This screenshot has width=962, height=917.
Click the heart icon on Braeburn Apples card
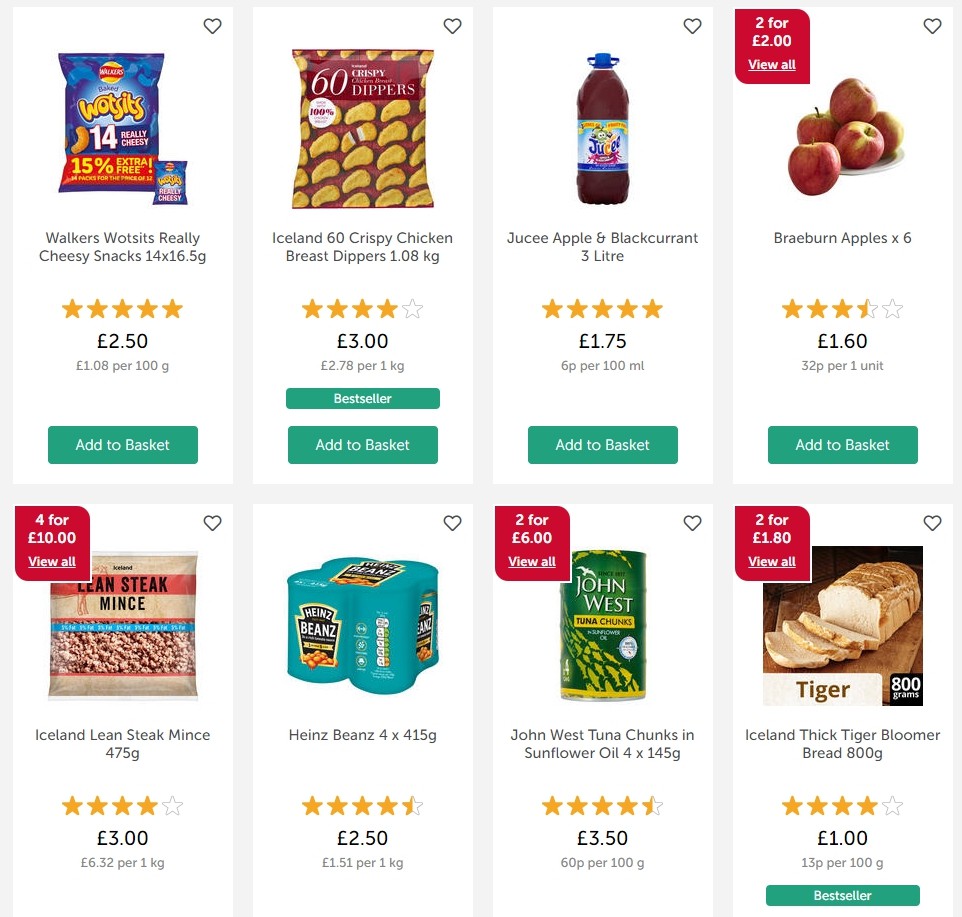932,26
